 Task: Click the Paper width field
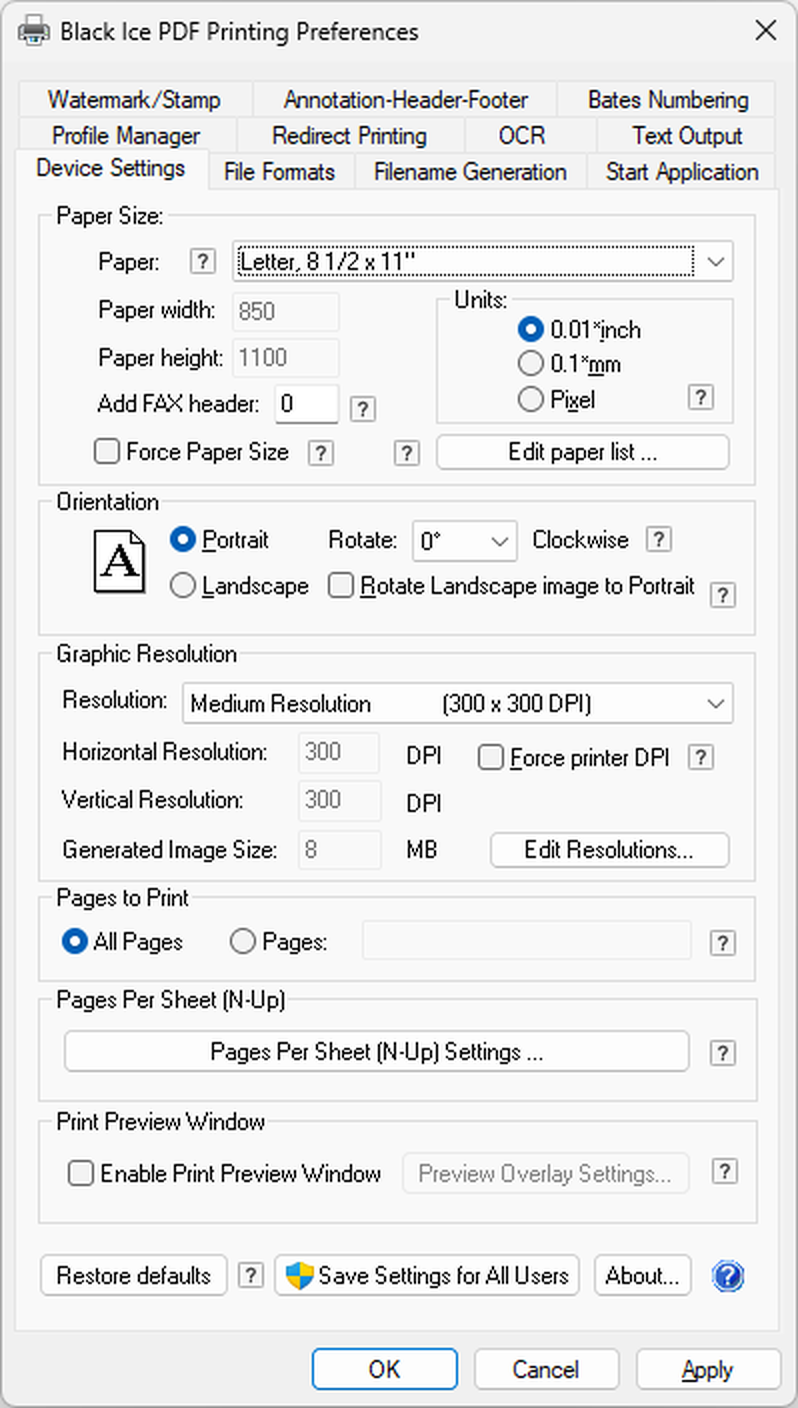286,311
